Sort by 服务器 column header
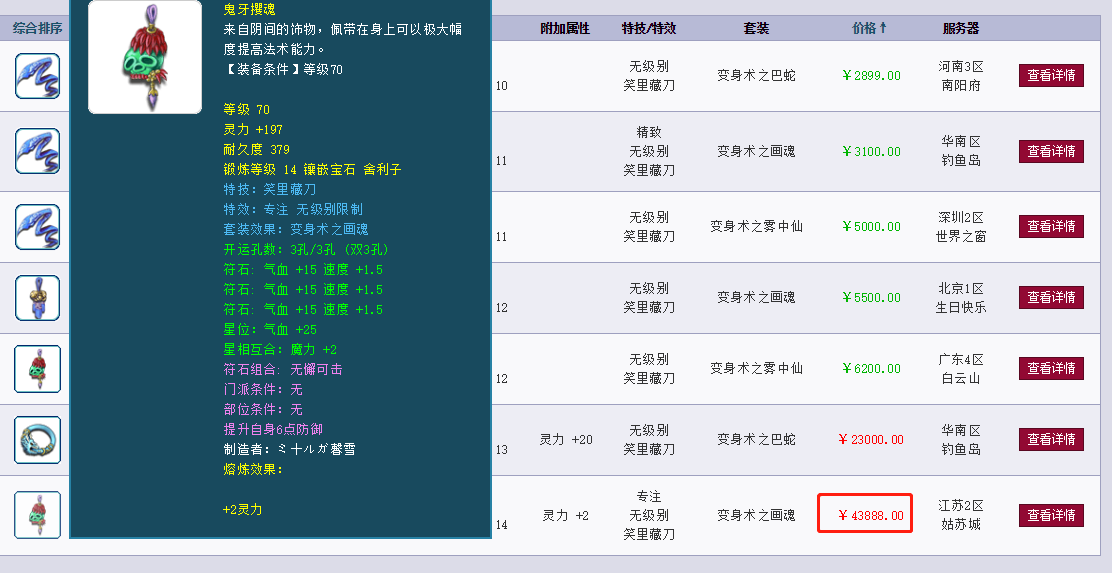Viewport: 1112px width, 573px height. point(961,28)
